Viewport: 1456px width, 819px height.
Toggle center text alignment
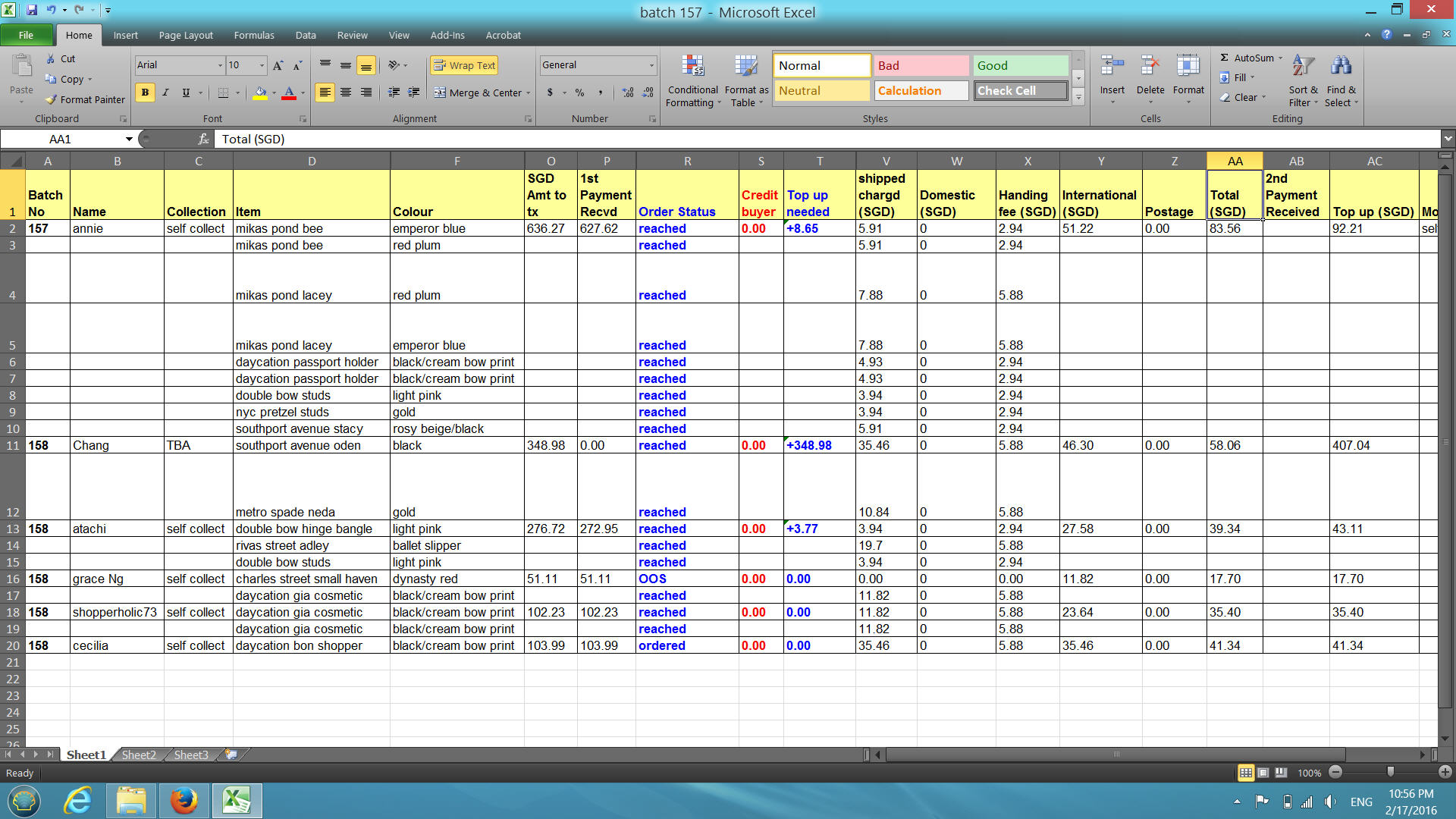[346, 93]
